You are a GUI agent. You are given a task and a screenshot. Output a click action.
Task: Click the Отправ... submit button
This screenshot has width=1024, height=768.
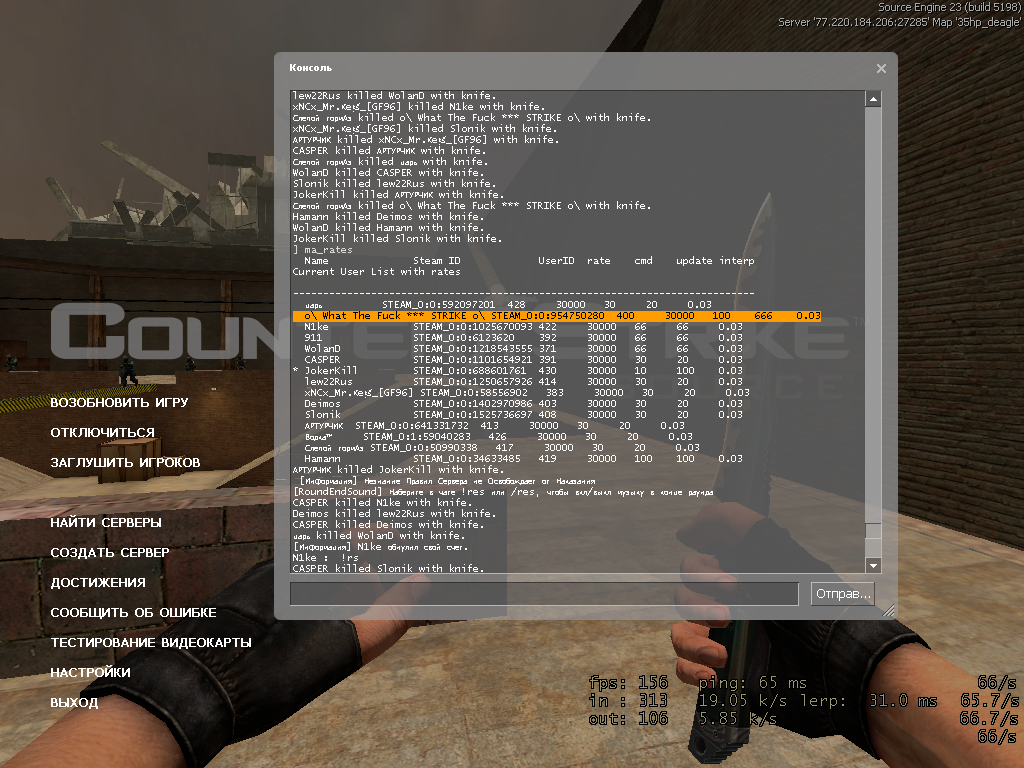coord(842,594)
